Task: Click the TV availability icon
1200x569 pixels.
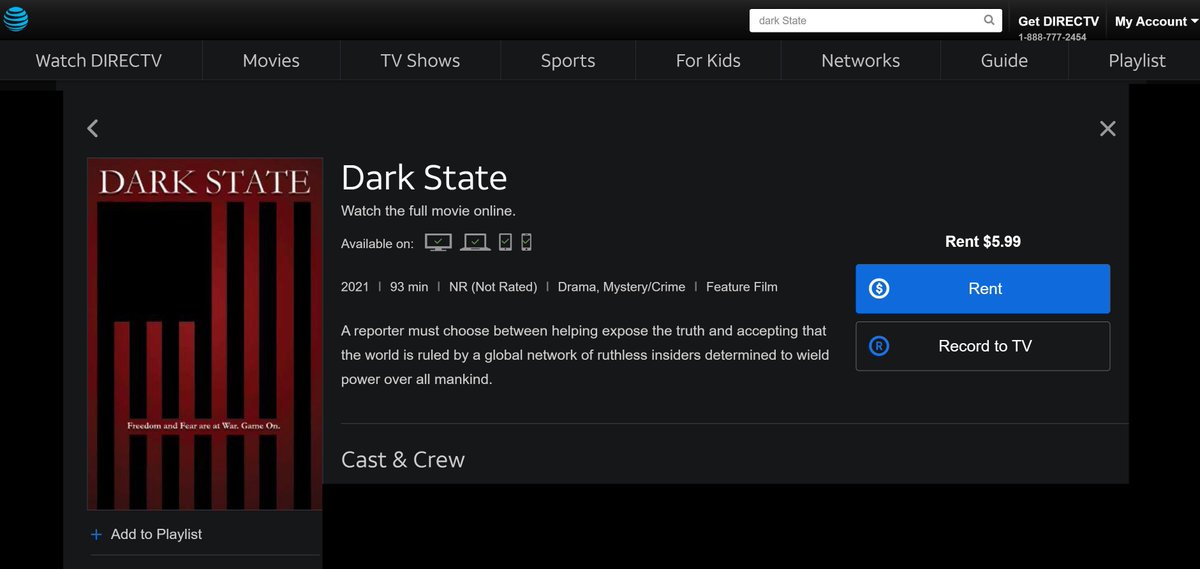Action: tap(439, 242)
